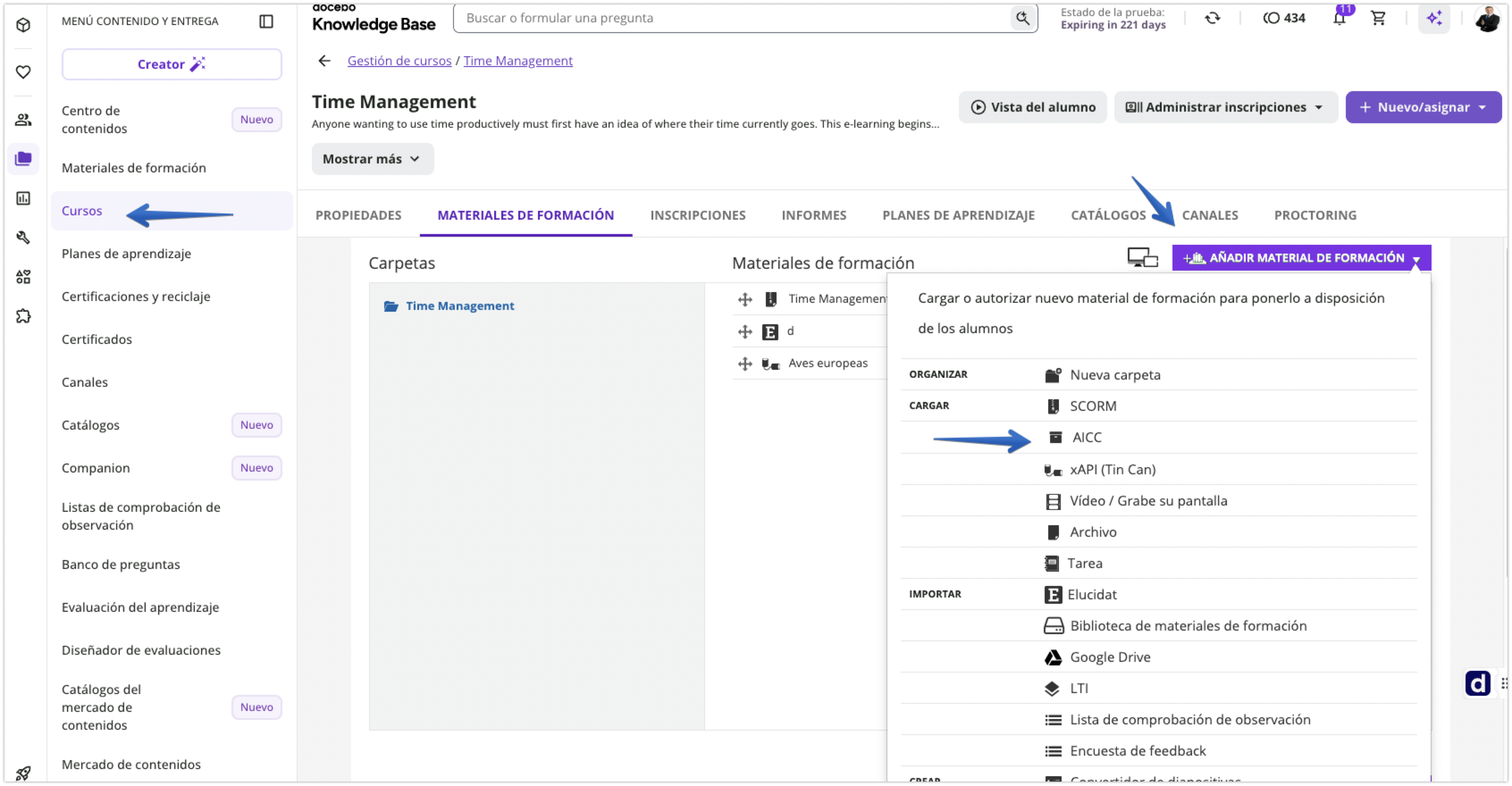Open favorites heart icon in left rail
The image size is (1512, 786).
(x=23, y=71)
